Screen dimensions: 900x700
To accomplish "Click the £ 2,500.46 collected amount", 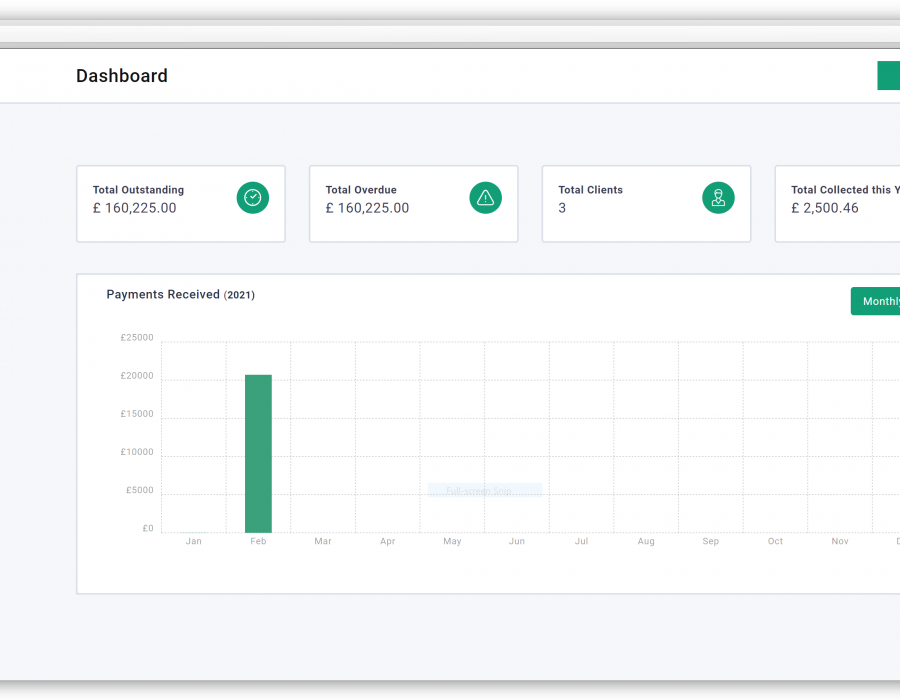I will [825, 209].
